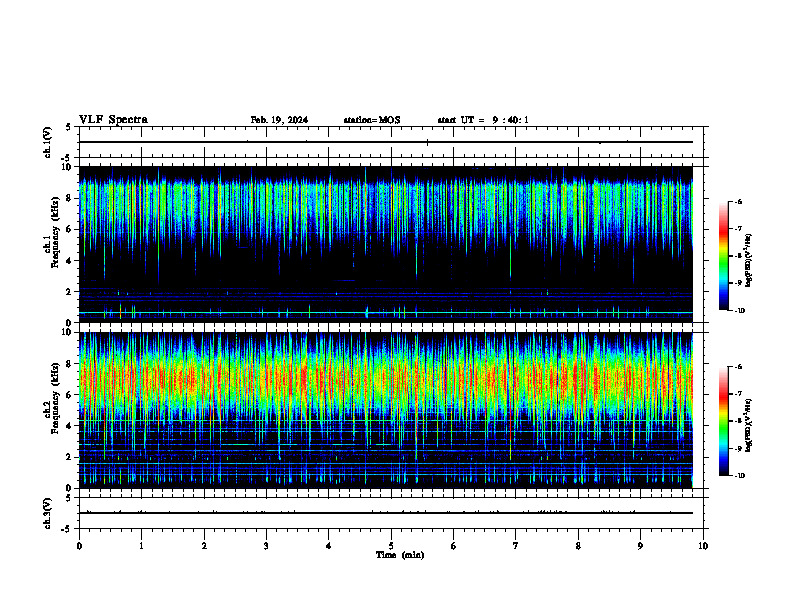792x612 pixels.
Task: Click the "start UT = 9 : 40: 1" text
Action: pyautogui.click(x=483, y=120)
